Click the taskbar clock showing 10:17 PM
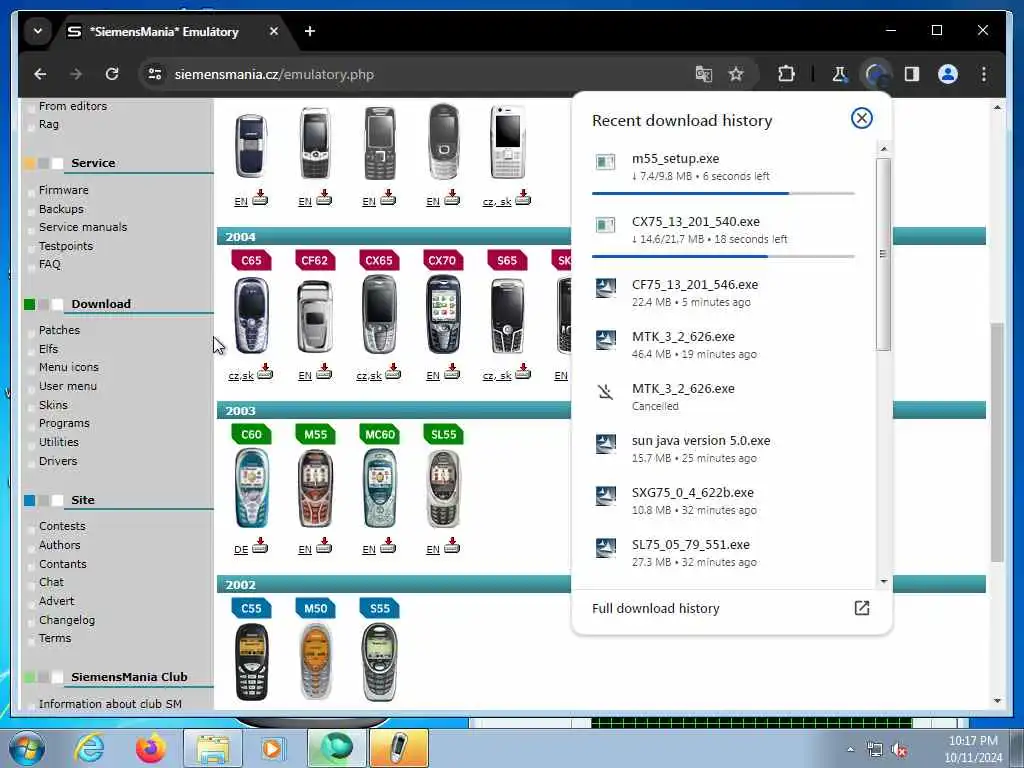 pyautogui.click(x=973, y=749)
